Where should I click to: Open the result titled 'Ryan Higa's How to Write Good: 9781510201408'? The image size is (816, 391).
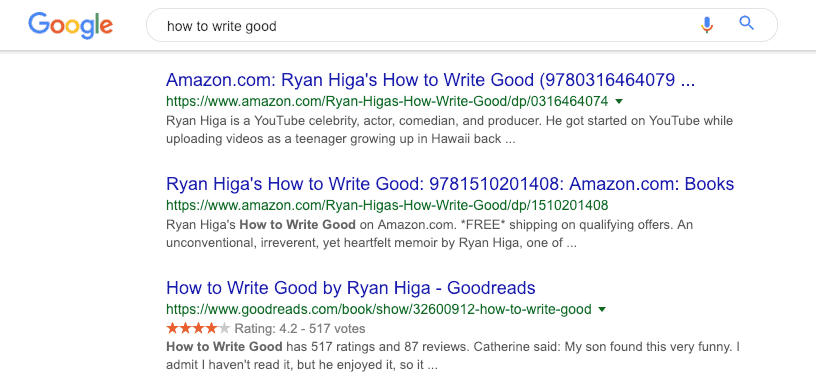(x=450, y=184)
